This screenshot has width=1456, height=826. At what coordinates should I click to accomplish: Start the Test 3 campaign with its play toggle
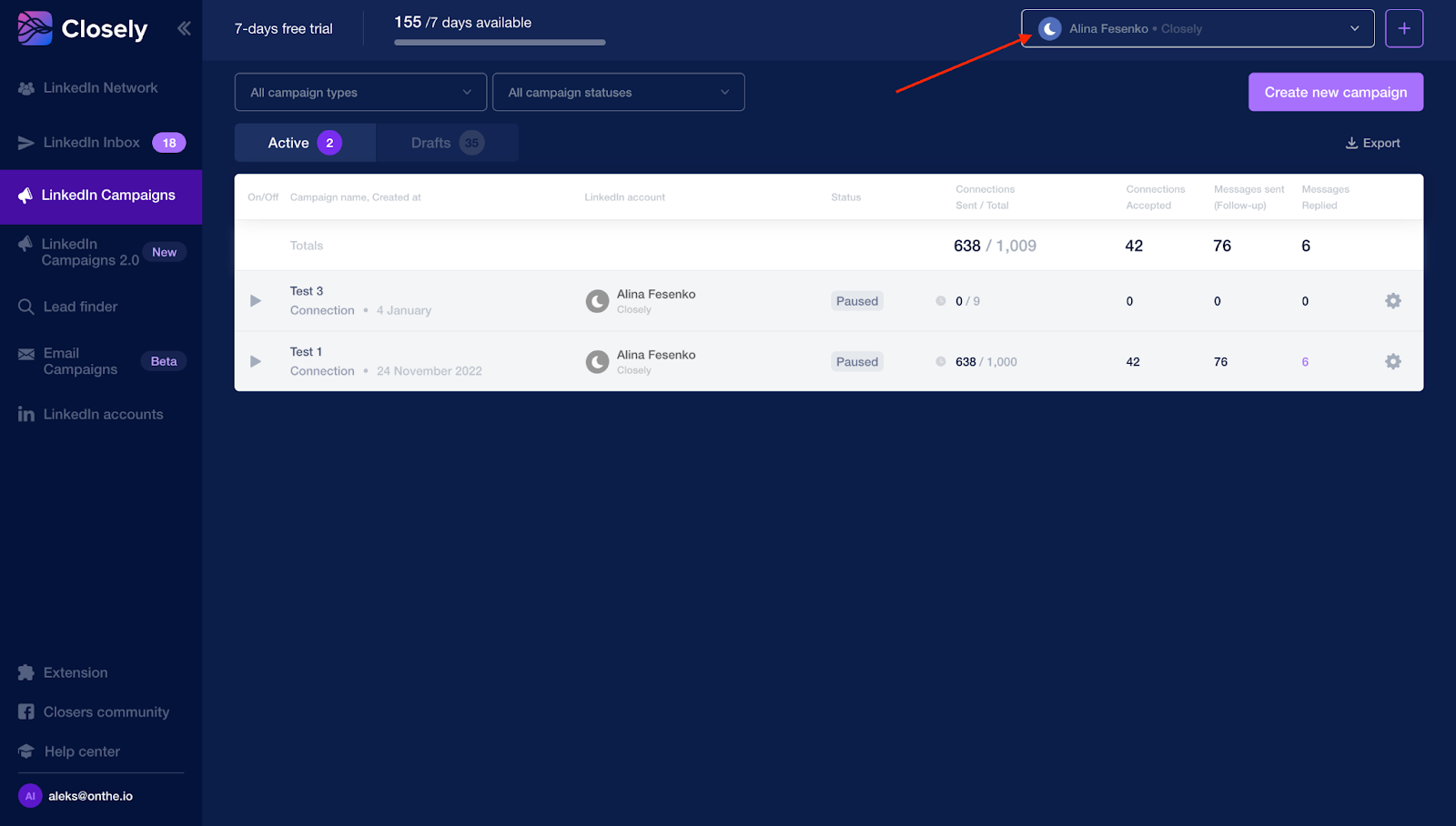point(256,301)
